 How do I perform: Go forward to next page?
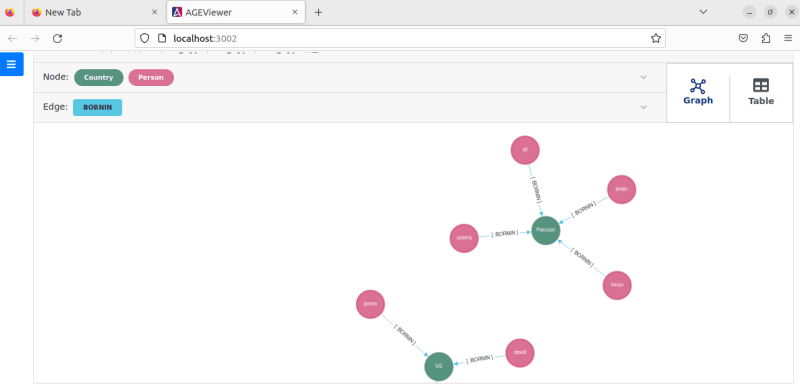point(35,38)
